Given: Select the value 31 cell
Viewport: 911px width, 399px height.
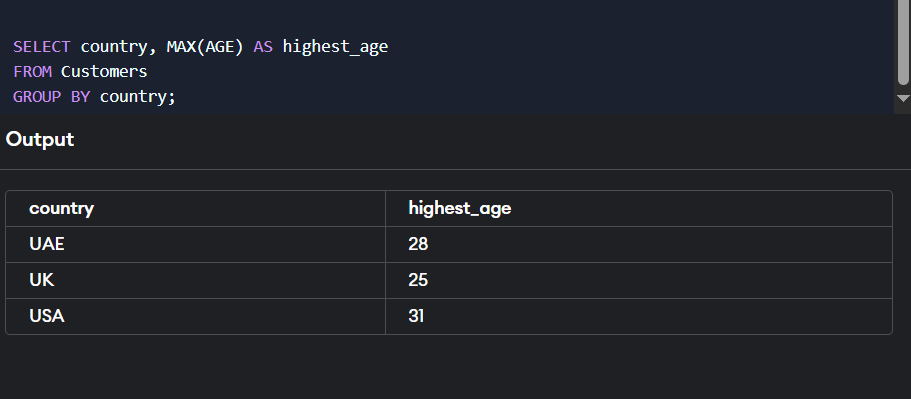Looking at the screenshot, I should pos(639,317).
